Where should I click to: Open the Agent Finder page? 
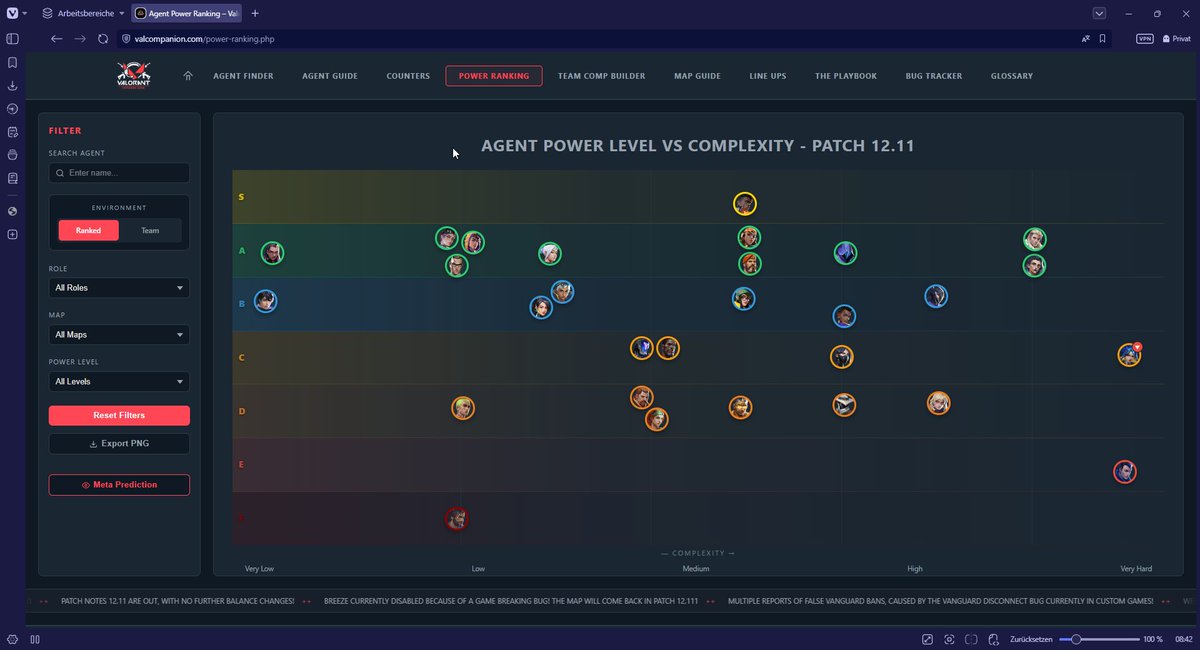243,76
